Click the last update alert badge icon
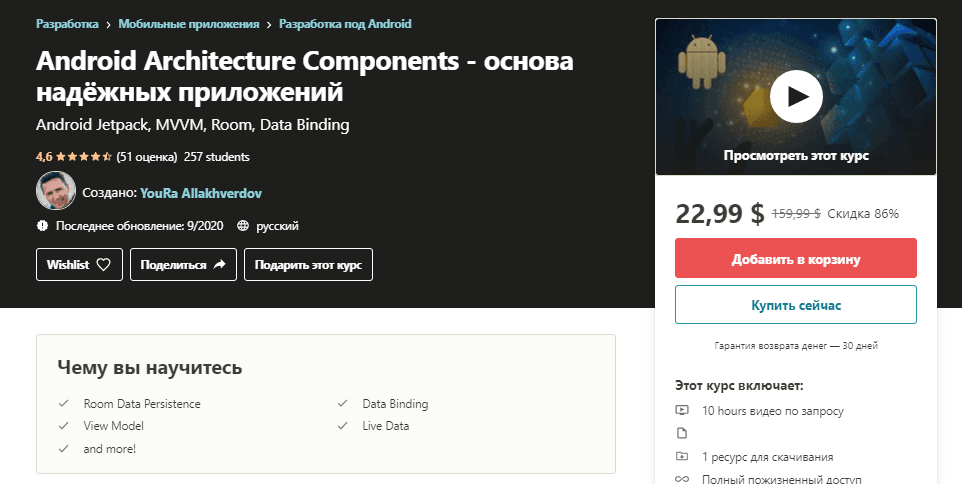The width and height of the screenshot is (962, 484). coord(42,226)
